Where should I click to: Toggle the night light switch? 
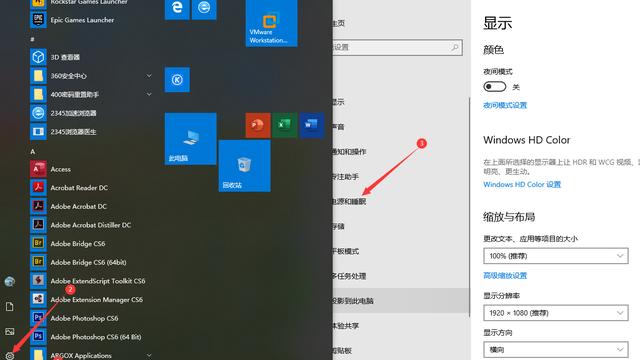coord(495,87)
